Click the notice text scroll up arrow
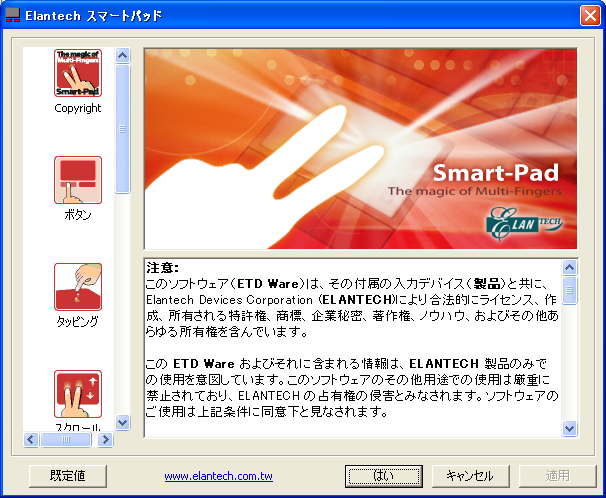The image size is (606, 498). pyautogui.click(x=570, y=267)
